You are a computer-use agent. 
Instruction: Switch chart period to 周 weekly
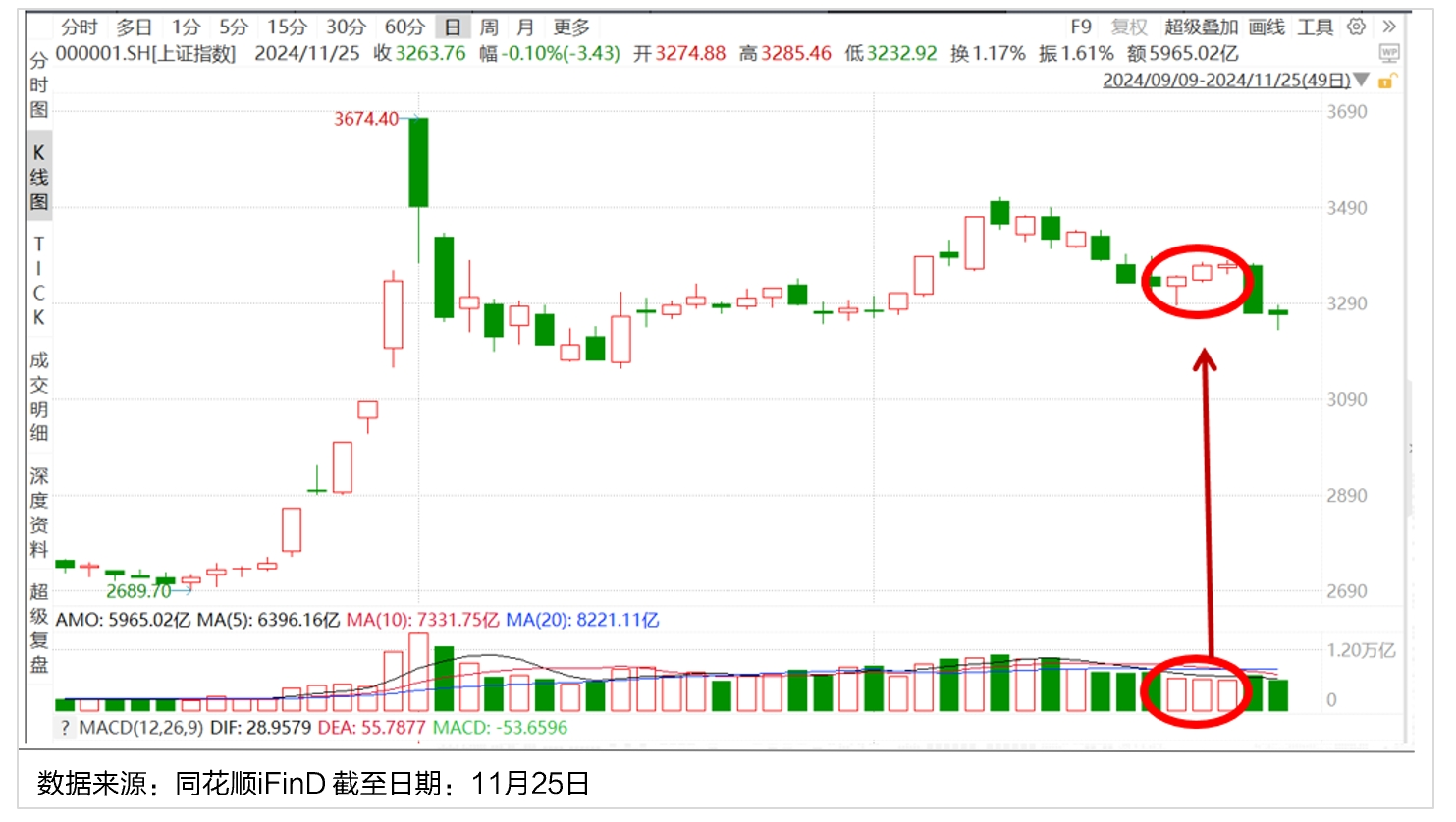pos(489,27)
